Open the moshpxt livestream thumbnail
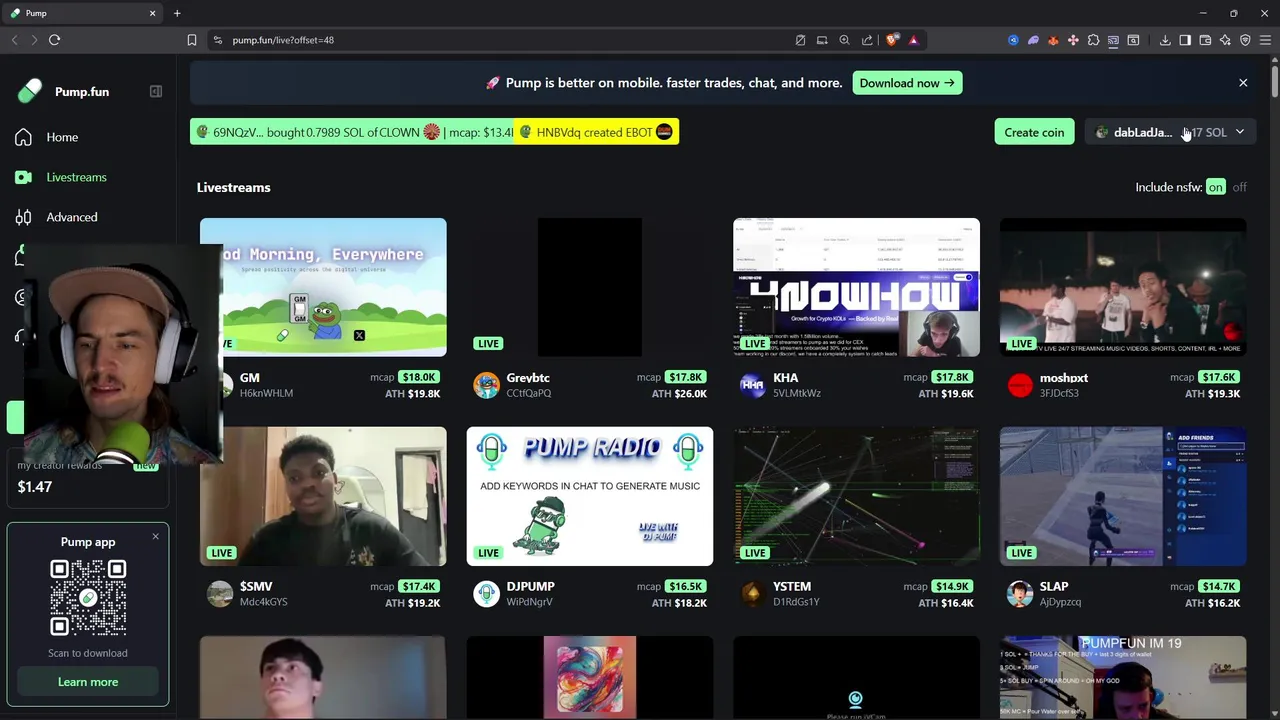 coord(1123,287)
